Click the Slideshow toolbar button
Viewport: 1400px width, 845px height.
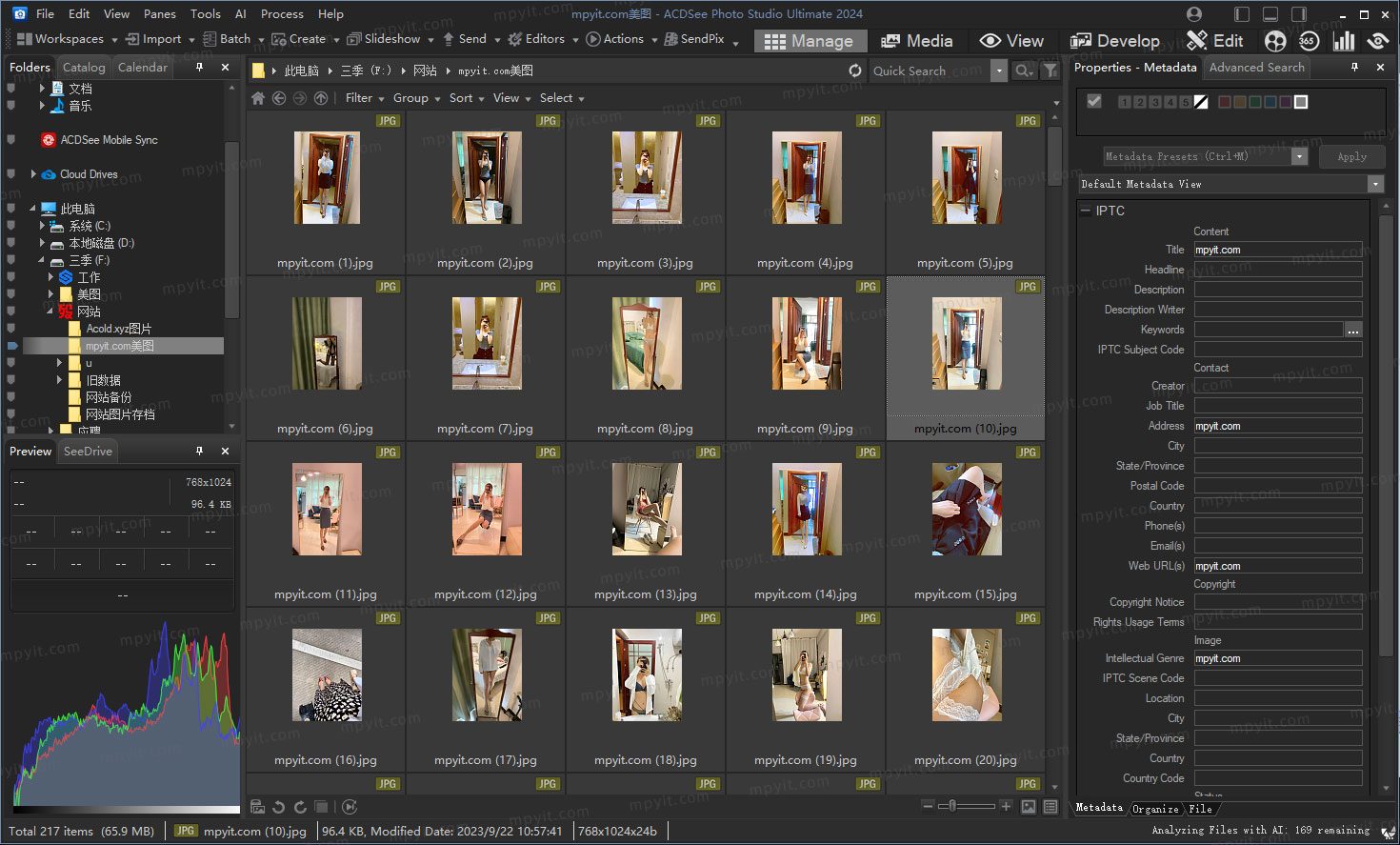[385, 39]
